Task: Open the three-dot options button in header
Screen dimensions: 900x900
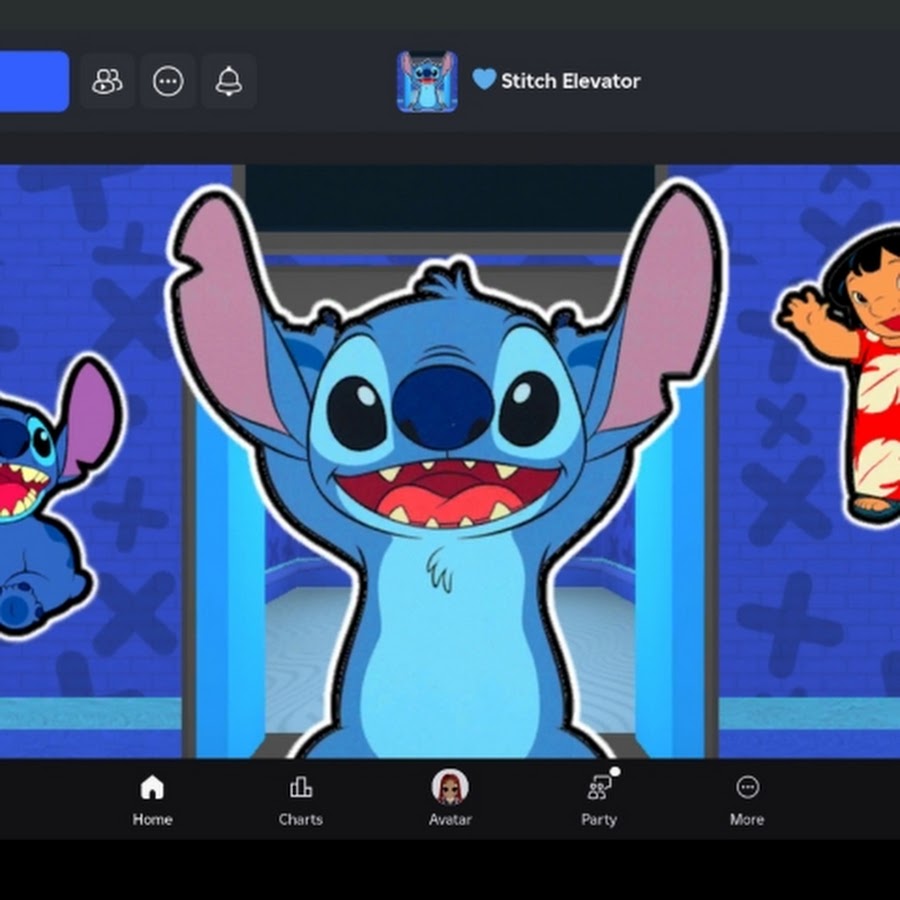Action: [168, 81]
